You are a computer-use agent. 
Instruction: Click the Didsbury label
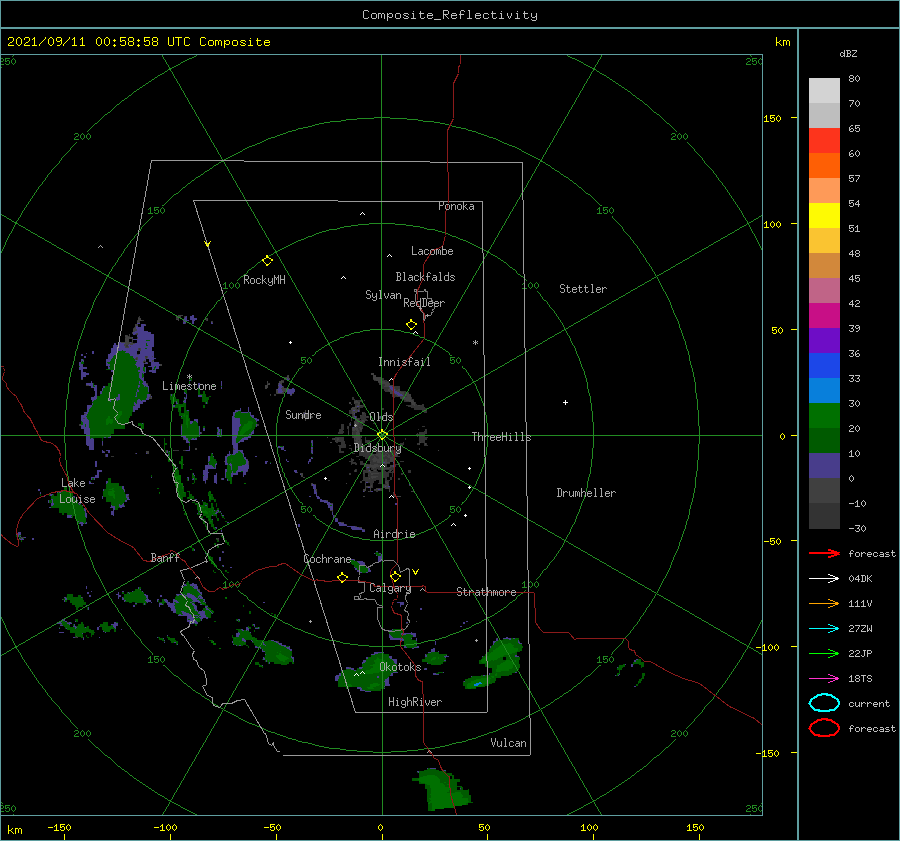377,448
